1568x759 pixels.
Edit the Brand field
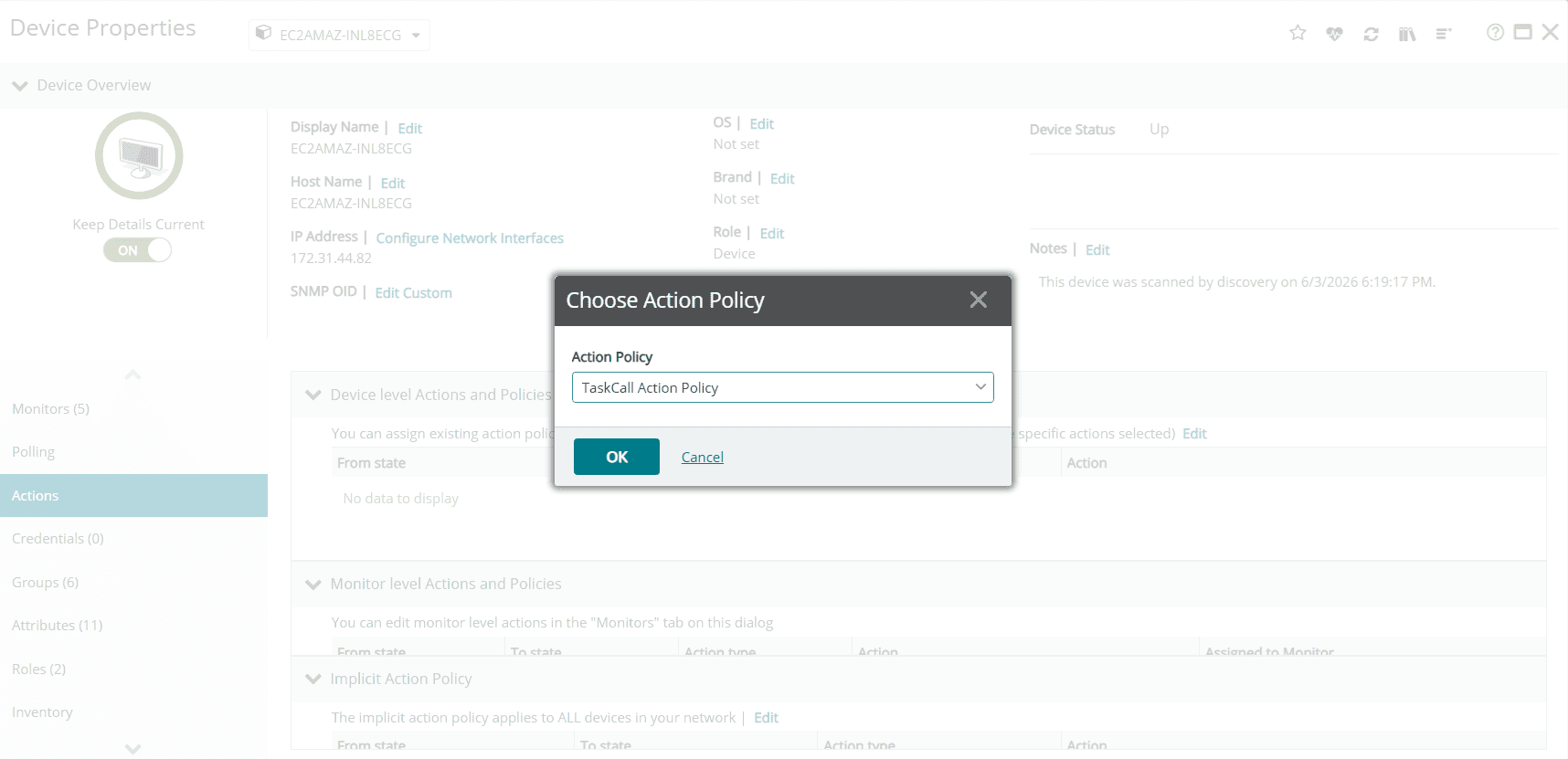(x=782, y=178)
